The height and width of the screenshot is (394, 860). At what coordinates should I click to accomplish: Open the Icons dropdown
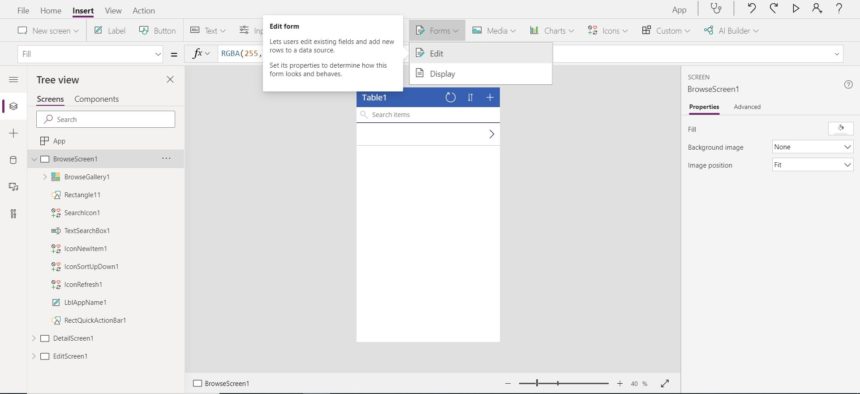[608, 31]
